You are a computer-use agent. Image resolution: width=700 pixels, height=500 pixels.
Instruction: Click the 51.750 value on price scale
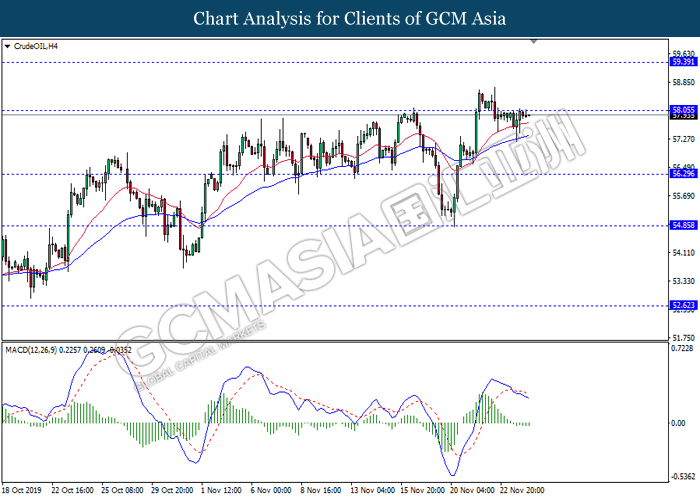click(683, 337)
